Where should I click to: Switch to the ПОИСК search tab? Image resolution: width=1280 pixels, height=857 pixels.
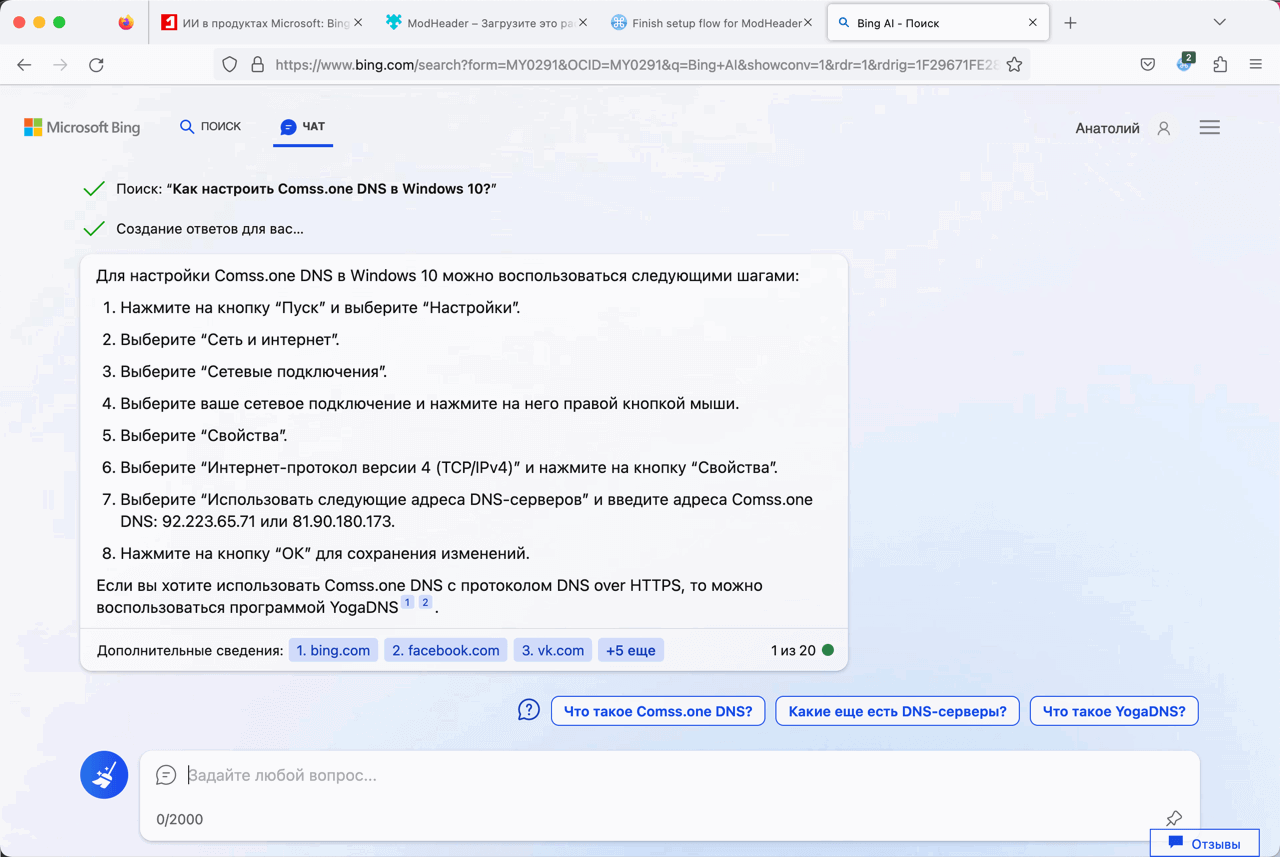(x=210, y=127)
